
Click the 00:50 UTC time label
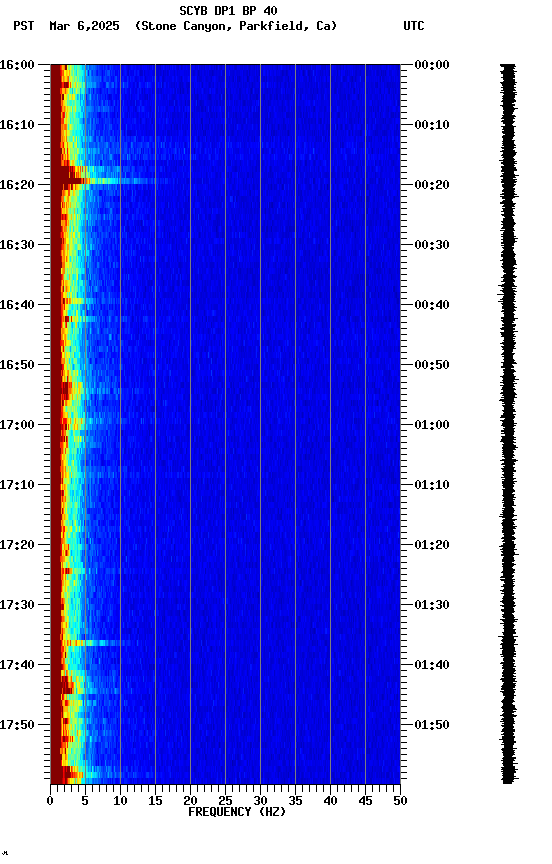[432, 365]
